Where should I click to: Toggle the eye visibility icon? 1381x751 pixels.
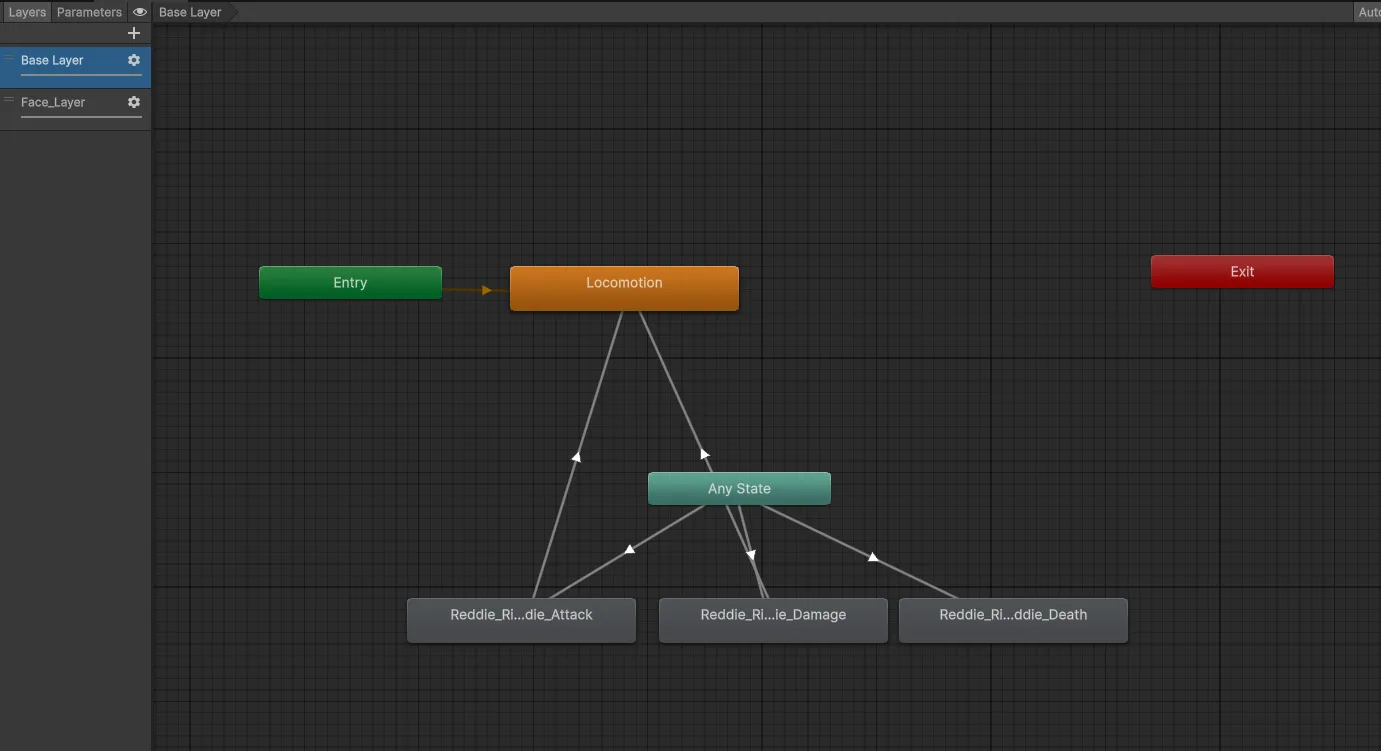140,12
